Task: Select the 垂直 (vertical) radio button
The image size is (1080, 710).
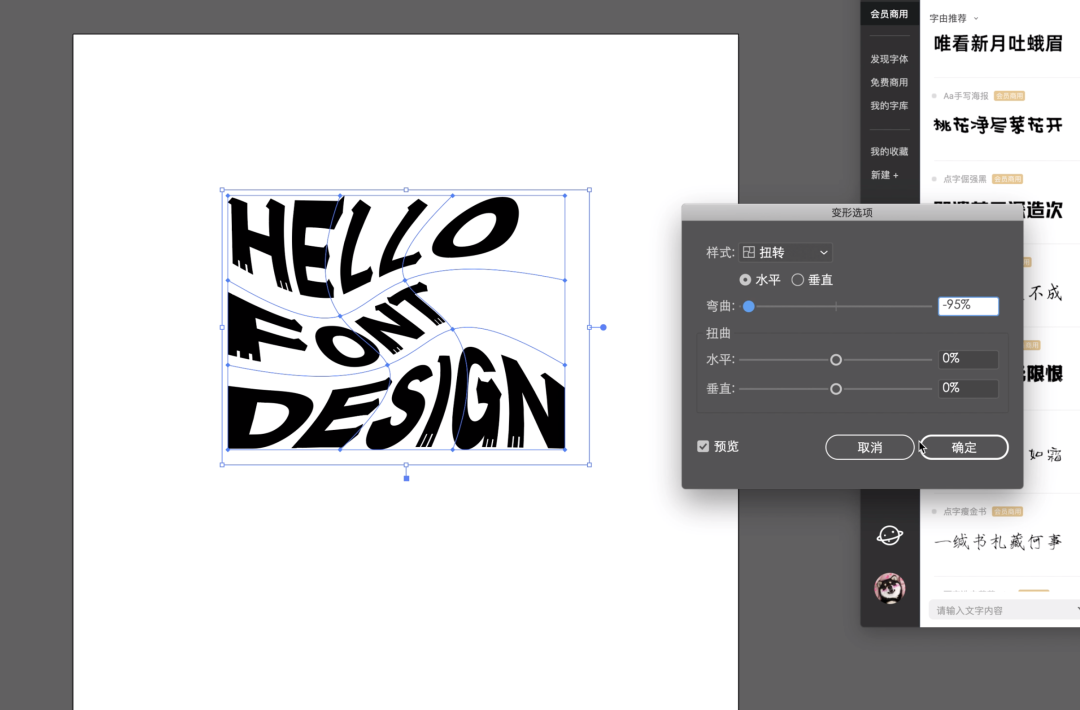Action: tap(797, 280)
